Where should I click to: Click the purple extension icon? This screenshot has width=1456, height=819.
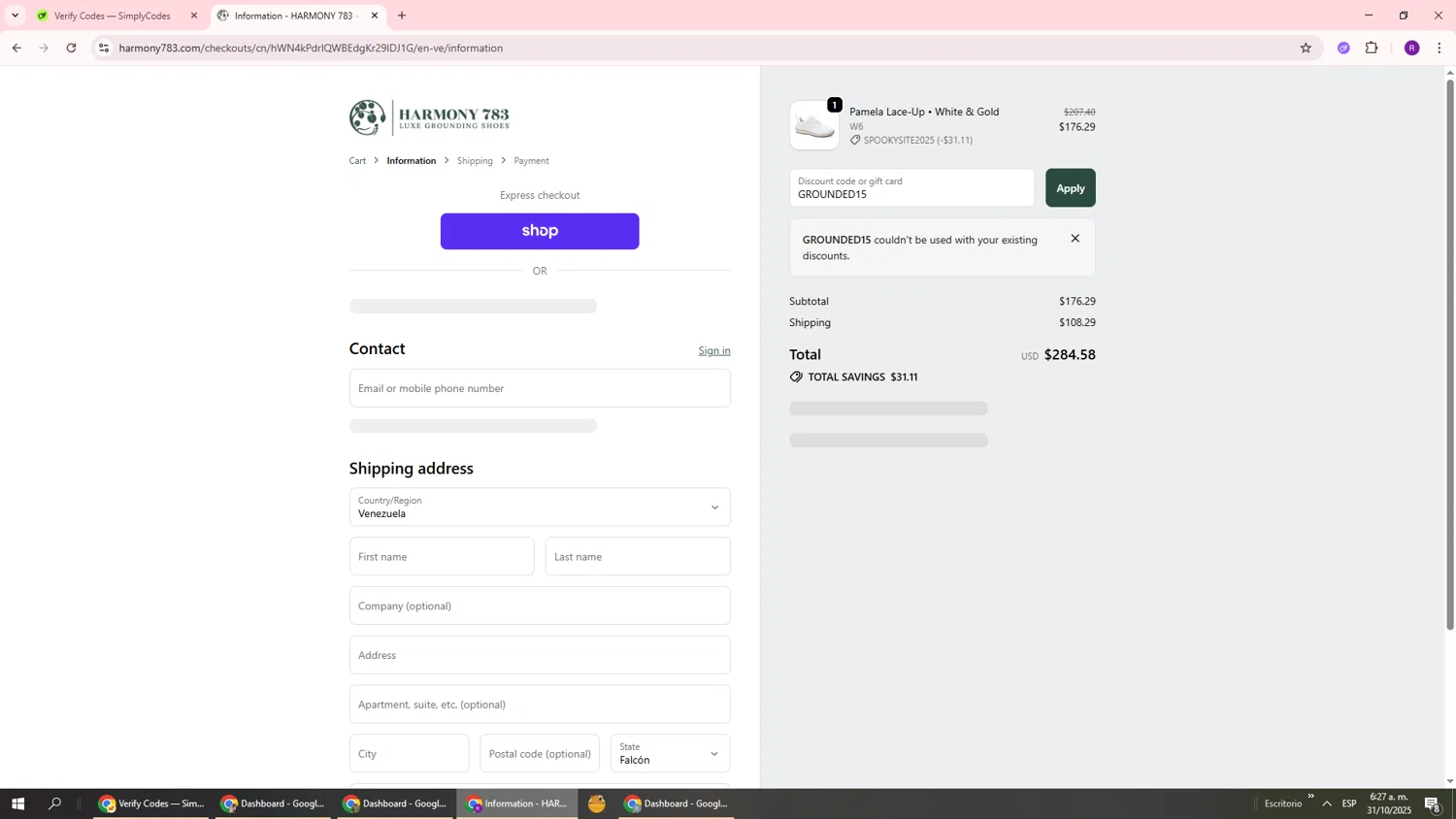(x=1343, y=48)
